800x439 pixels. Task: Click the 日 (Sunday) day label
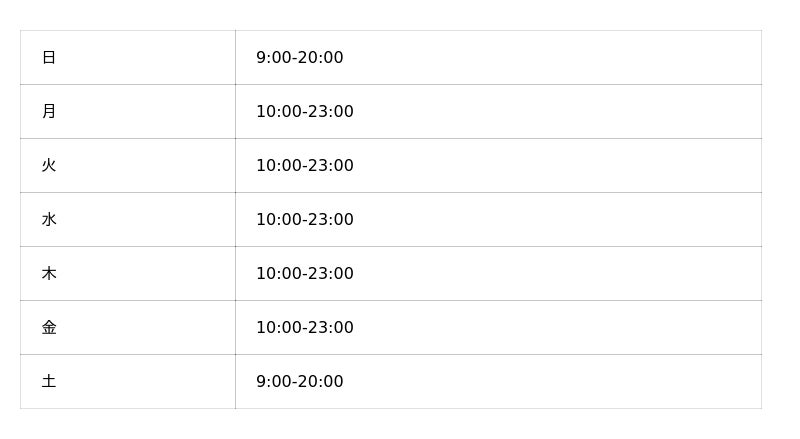pyautogui.click(x=49, y=58)
